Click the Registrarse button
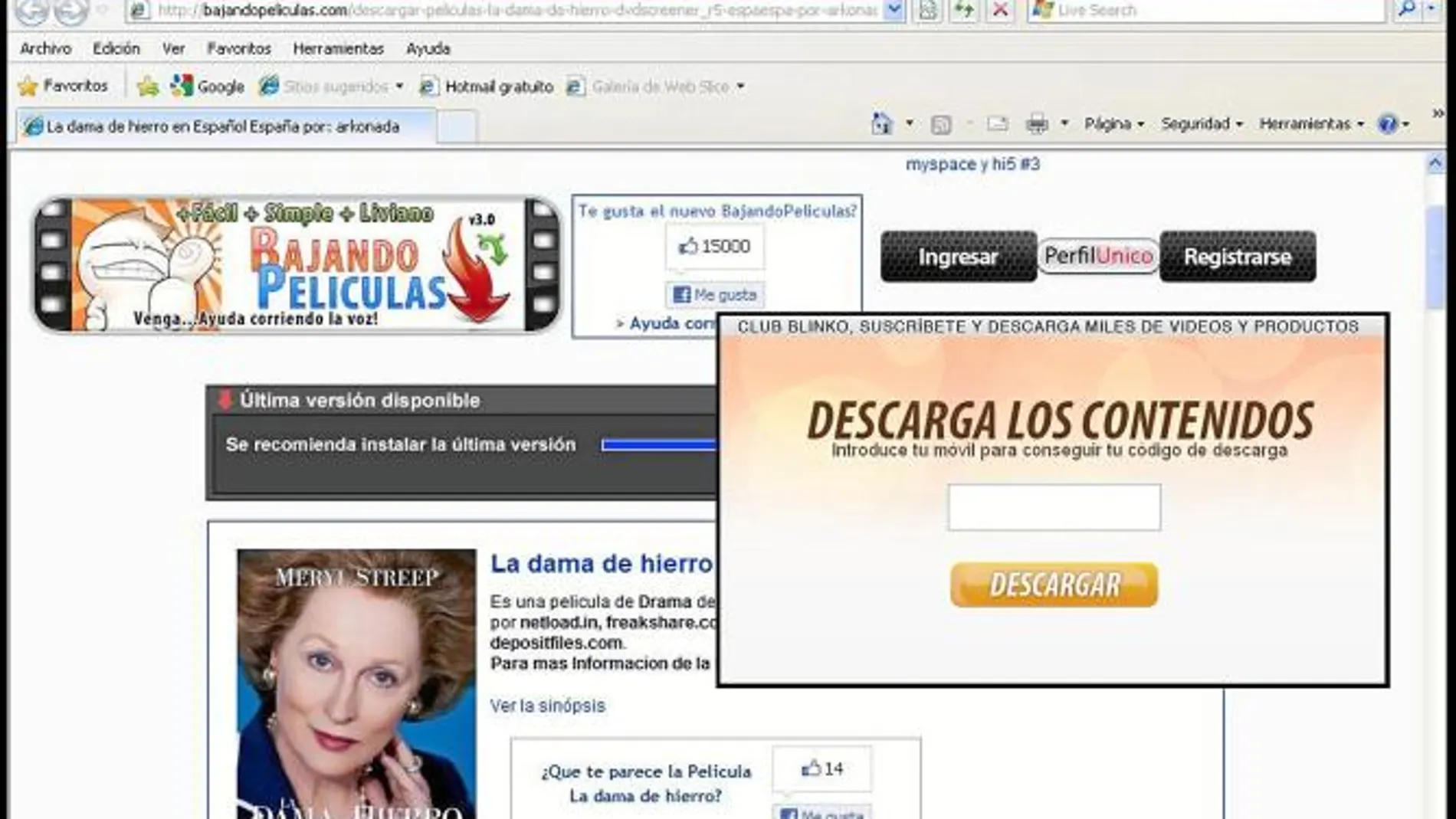Screen dimensions: 1456x819 pyautogui.click(x=1238, y=257)
